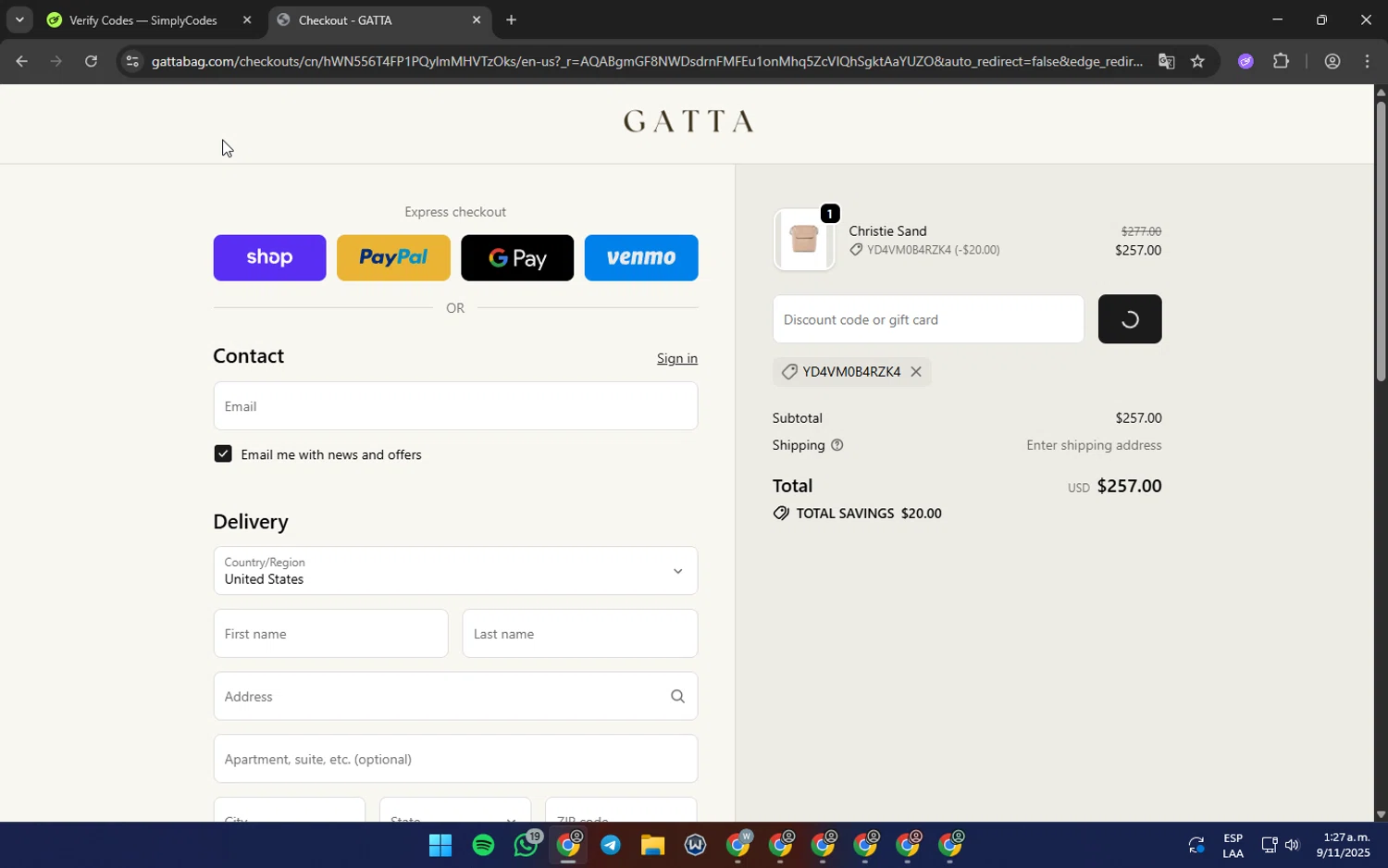Select the Checkout - GATTA tab
Image resolution: width=1388 pixels, height=868 pixels.
(x=379, y=20)
